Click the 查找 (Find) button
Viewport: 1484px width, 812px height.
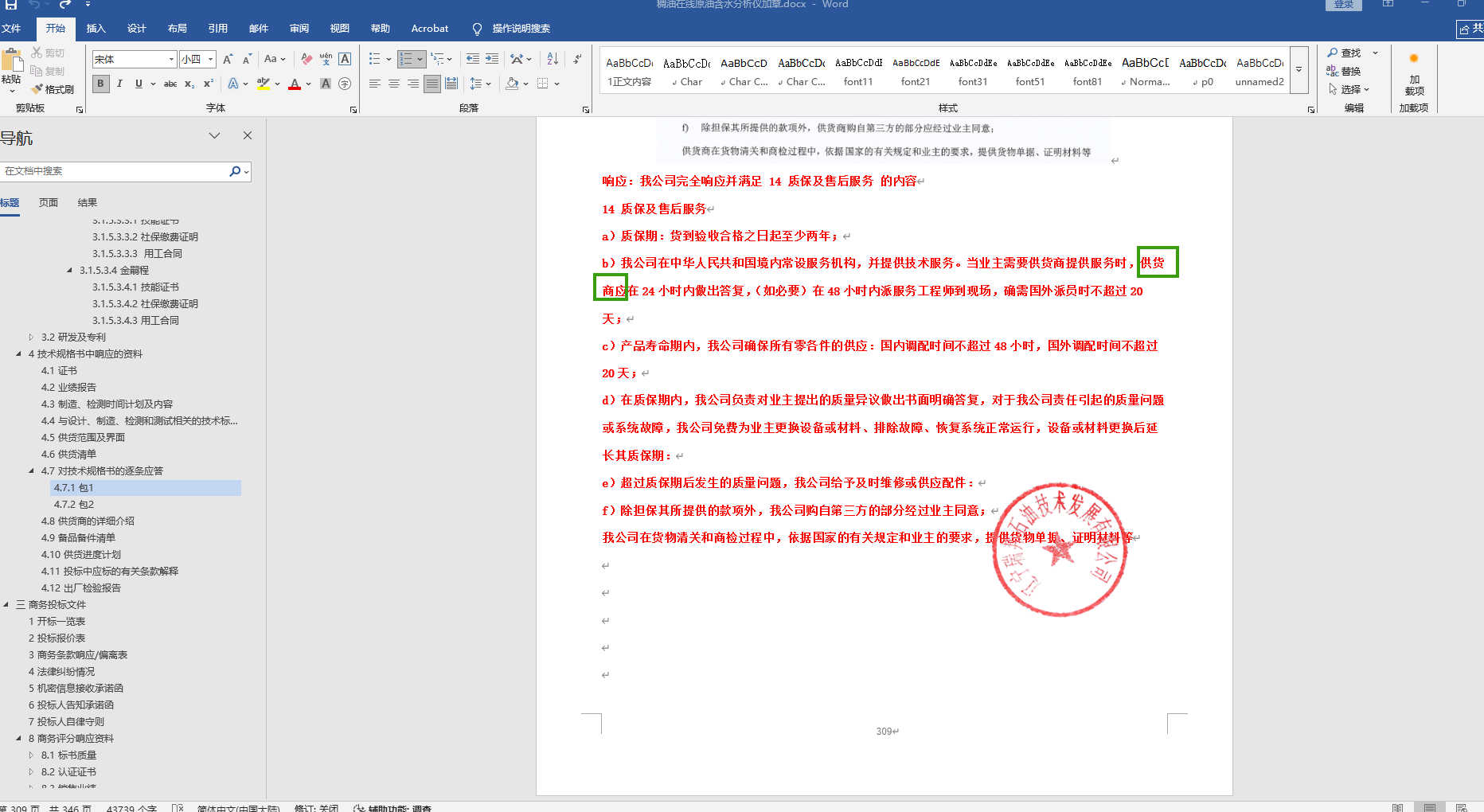tap(1345, 53)
